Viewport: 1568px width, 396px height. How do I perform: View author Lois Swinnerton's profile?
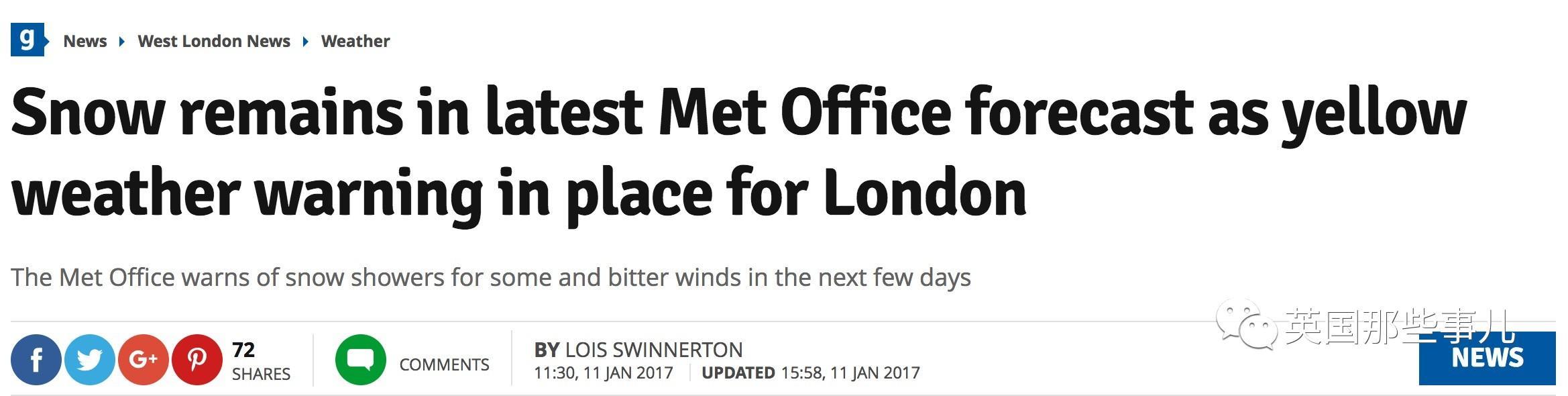click(653, 350)
